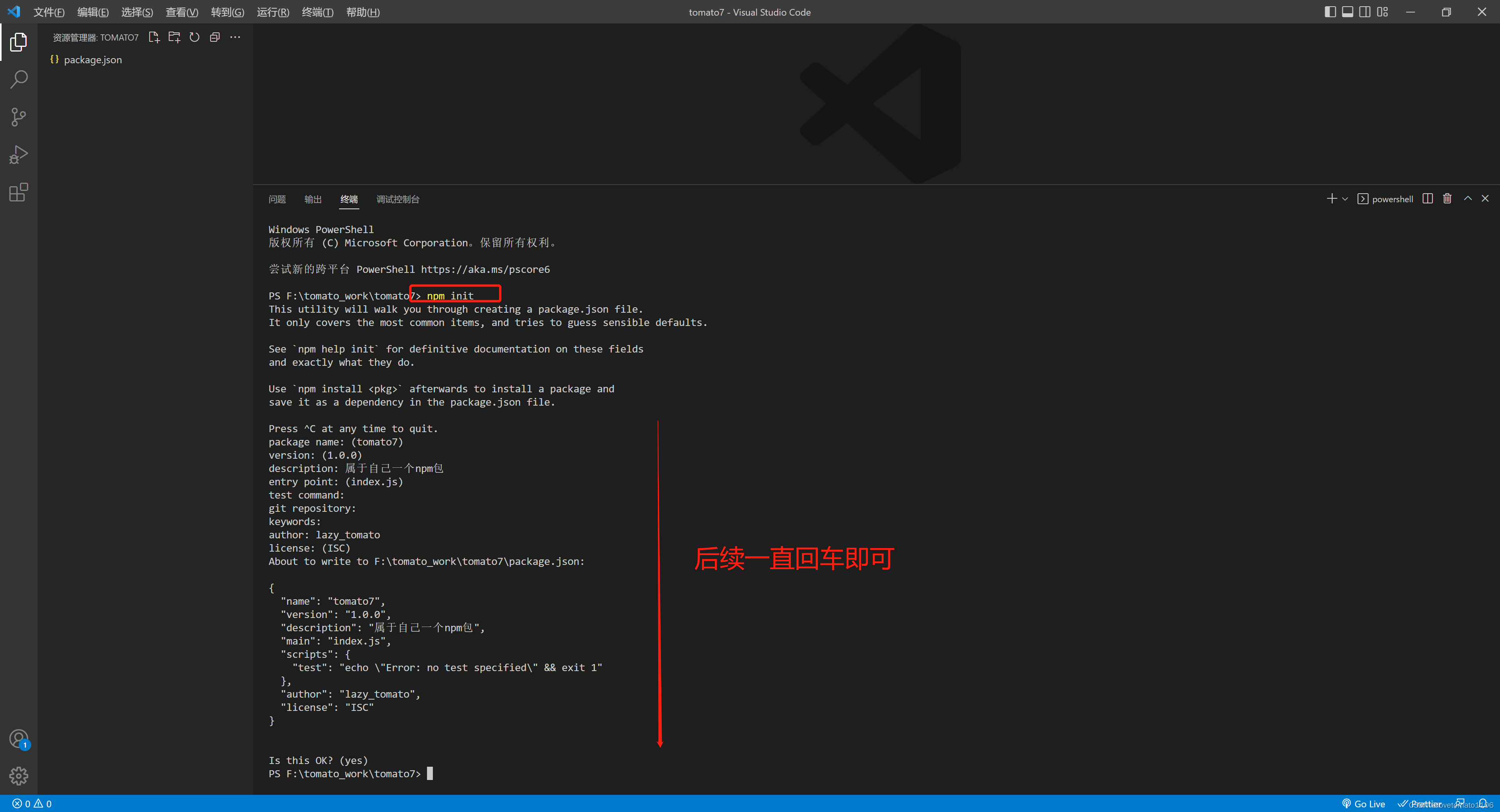Open the 终端(T) menu in menu bar
Image resolution: width=1500 pixels, height=812 pixels.
(x=317, y=12)
